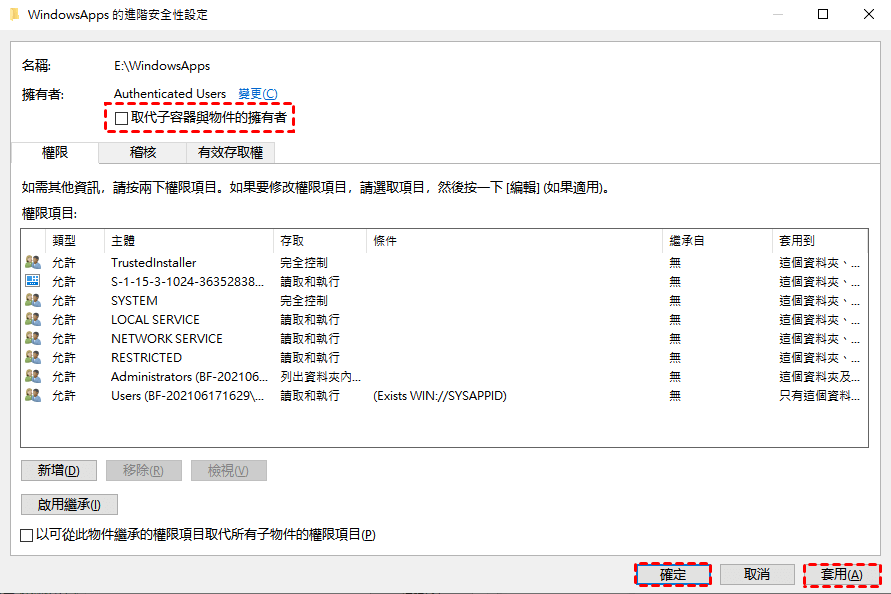
Task: Click the Users (BF-202106171629) row icon
Action: tap(33, 395)
